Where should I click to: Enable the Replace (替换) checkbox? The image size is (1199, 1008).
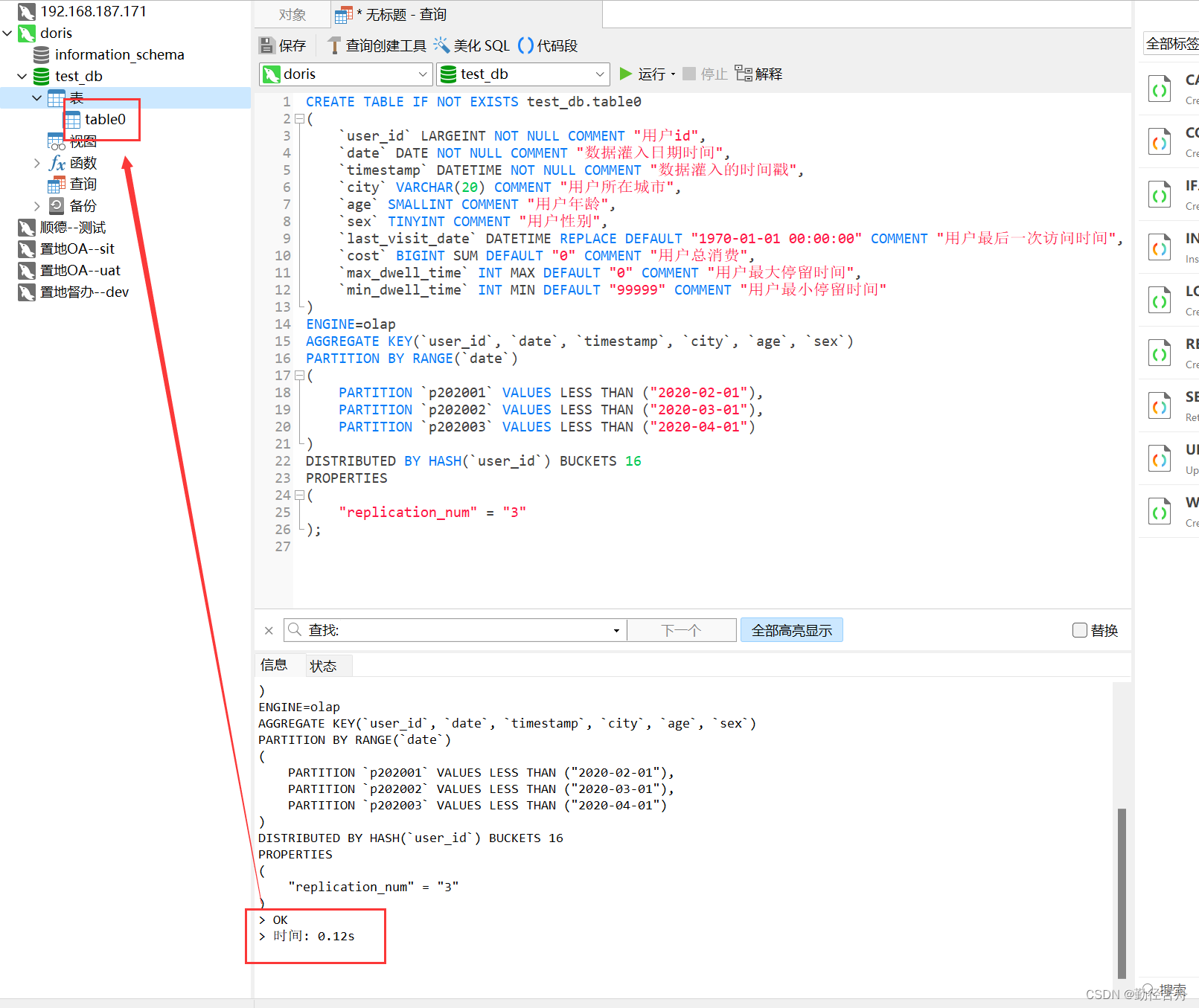(1080, 630)
